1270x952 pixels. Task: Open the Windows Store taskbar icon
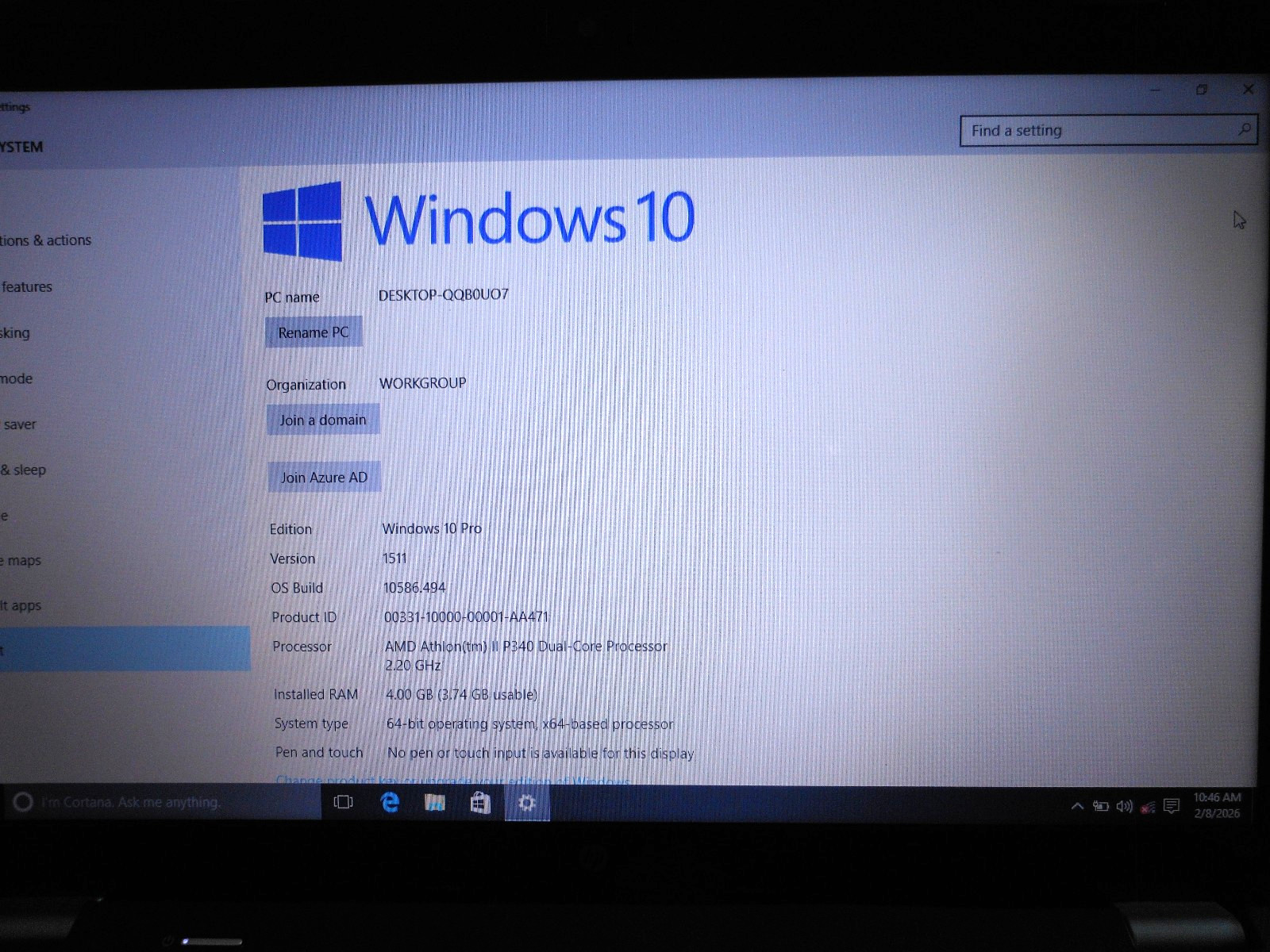pos(480,804)
